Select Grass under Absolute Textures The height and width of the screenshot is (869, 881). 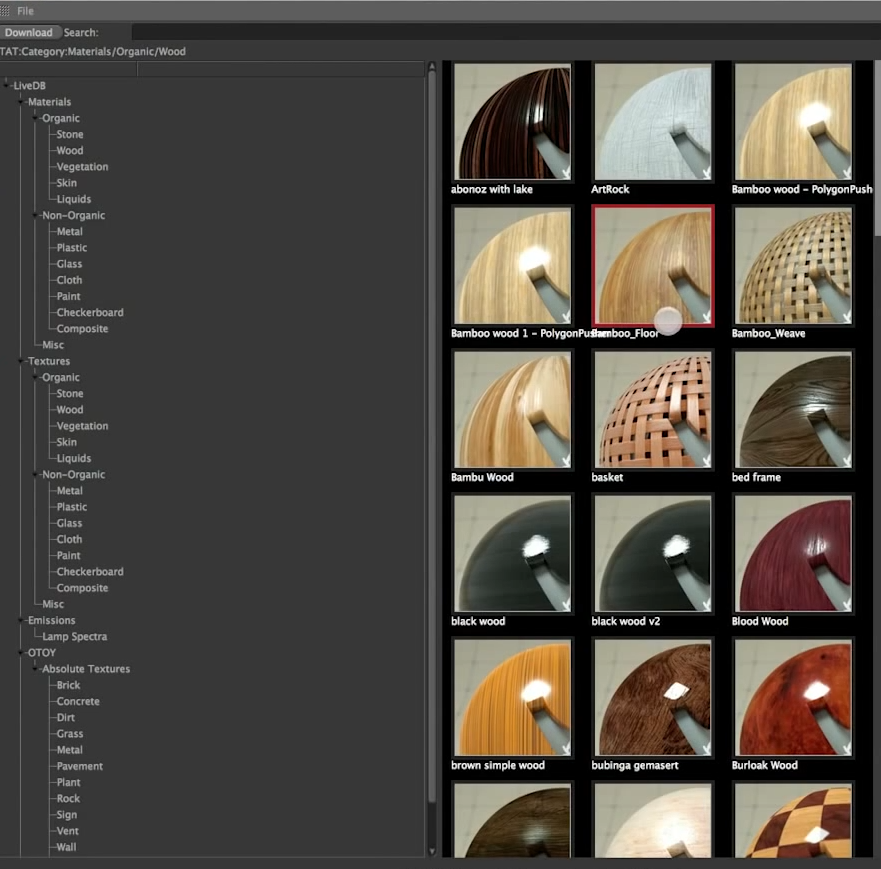pyautogui.click(x=70, y=734)
